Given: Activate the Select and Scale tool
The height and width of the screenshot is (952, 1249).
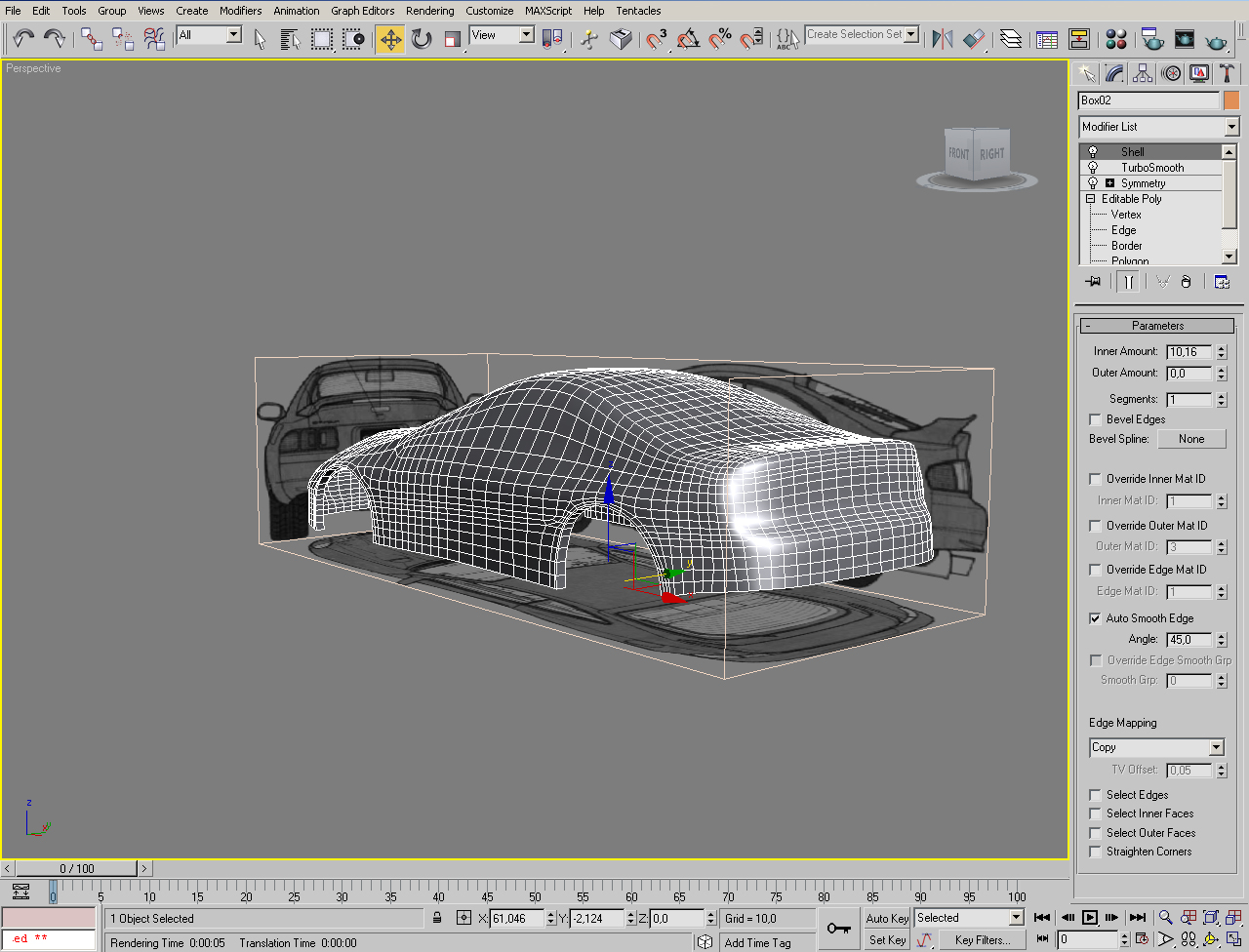Looking at the screenshot, I should pos(453,39).
